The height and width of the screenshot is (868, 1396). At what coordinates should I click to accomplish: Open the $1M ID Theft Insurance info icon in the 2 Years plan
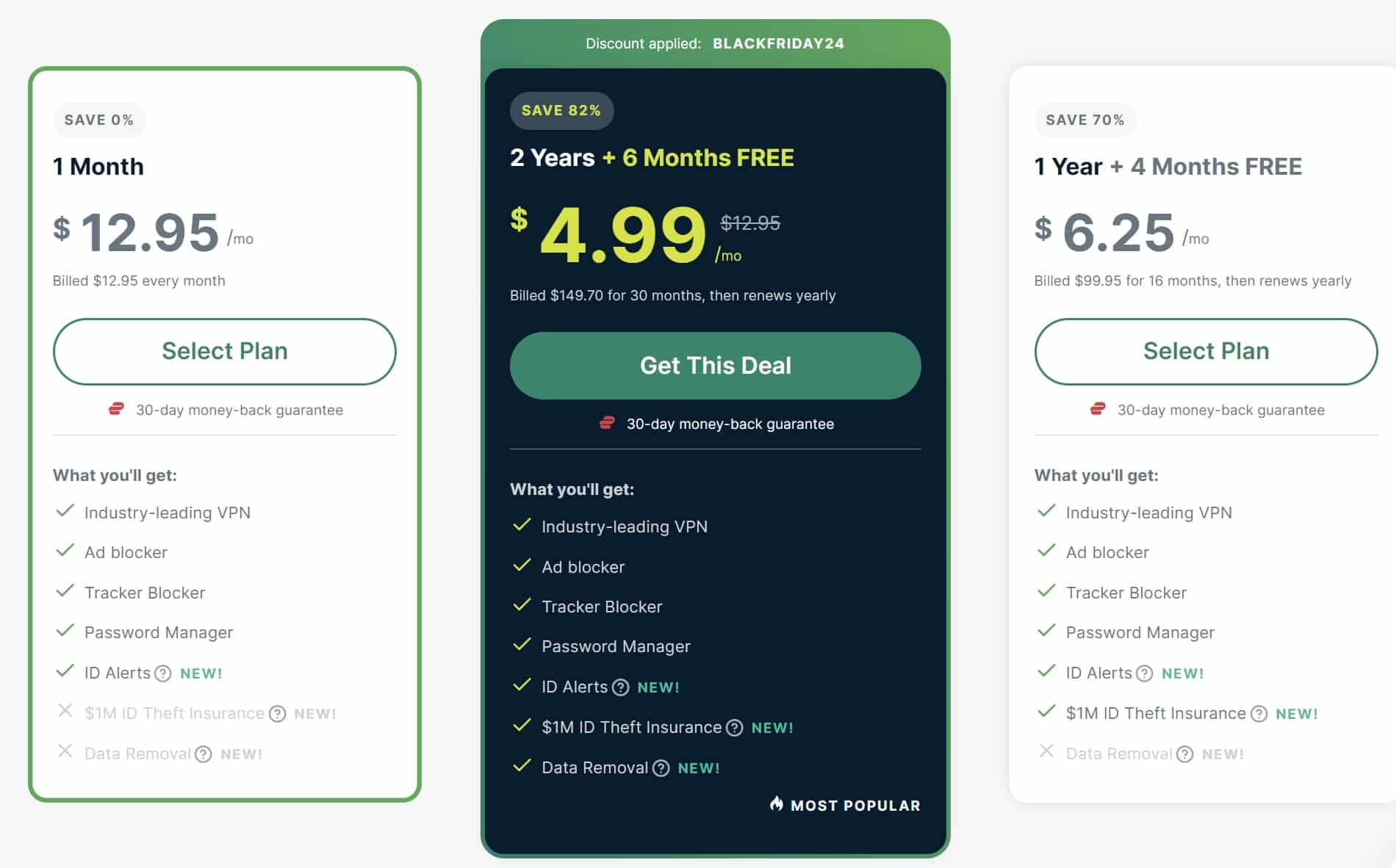click(735, 728)
